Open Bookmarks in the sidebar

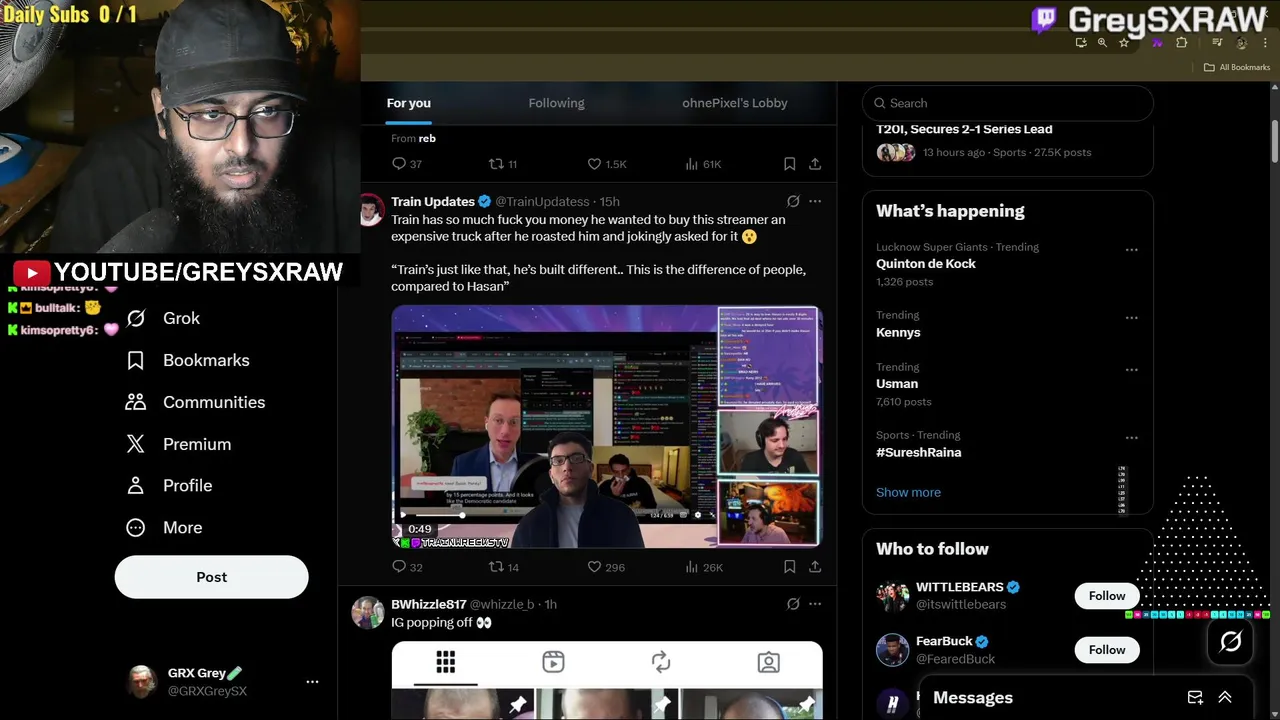tap(187, 360)
